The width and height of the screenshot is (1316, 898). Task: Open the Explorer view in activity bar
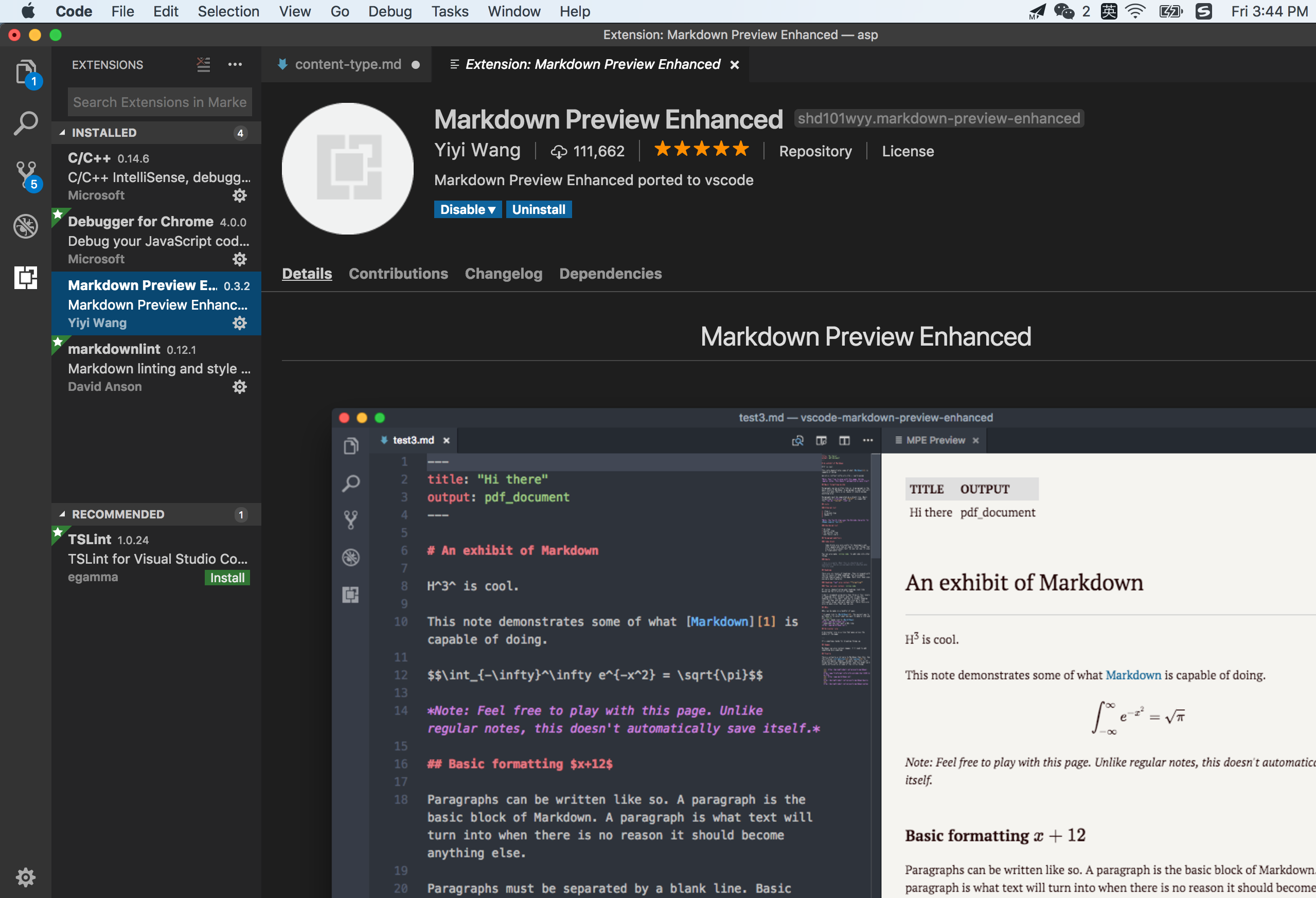coord(26,73)
